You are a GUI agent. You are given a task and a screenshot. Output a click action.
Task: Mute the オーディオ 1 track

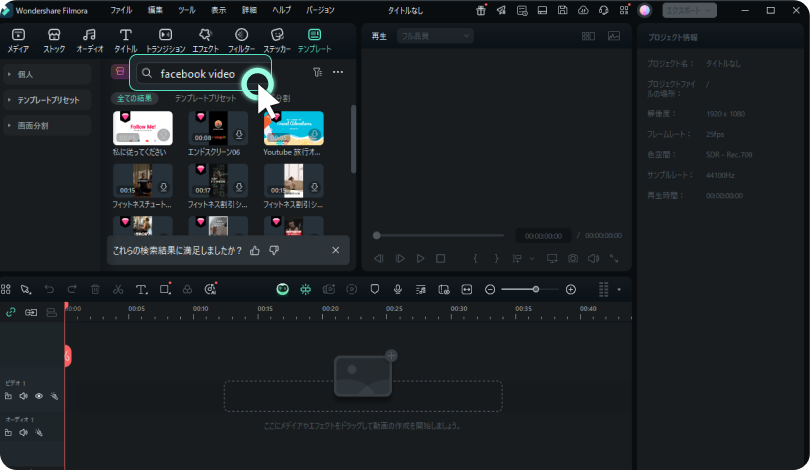pos(23,433)
